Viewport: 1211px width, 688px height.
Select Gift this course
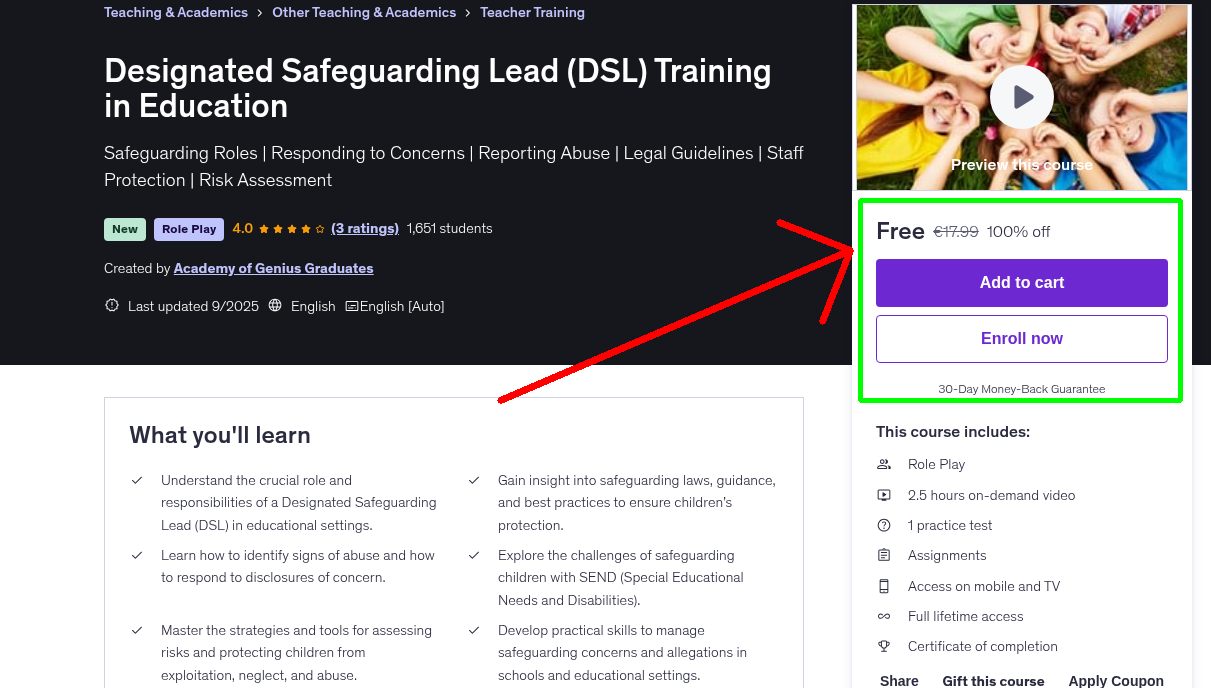(993, 680)
